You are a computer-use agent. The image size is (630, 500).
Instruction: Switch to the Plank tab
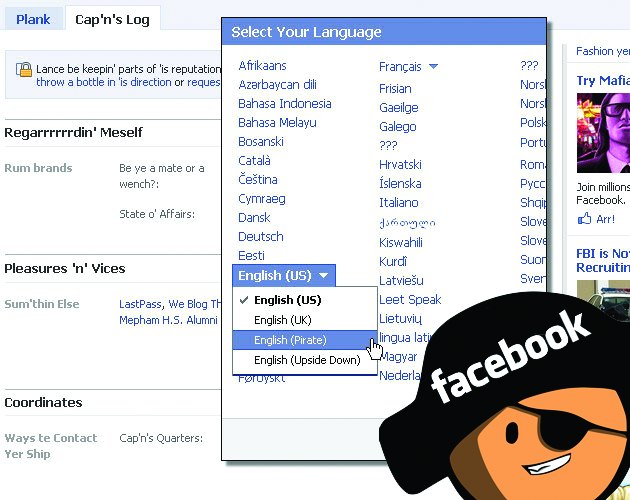click(x=33, y=19)
